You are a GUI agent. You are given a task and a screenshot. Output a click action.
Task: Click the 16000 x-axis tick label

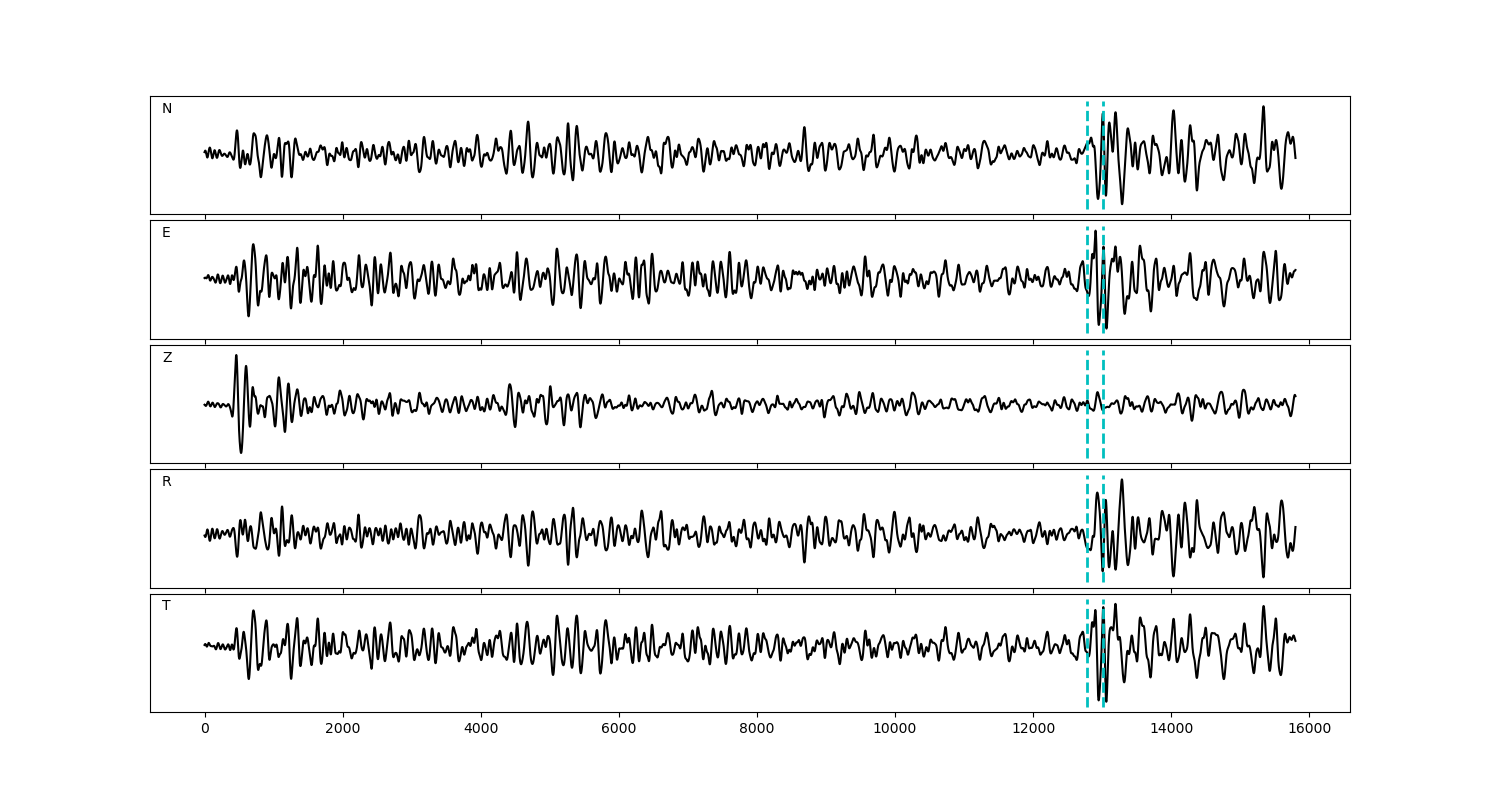point(1309,730)
